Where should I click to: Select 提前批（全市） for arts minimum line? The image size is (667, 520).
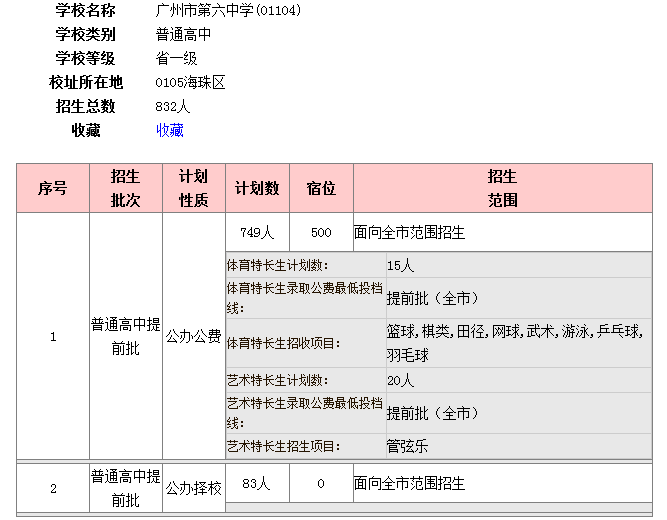coord(433,413)
